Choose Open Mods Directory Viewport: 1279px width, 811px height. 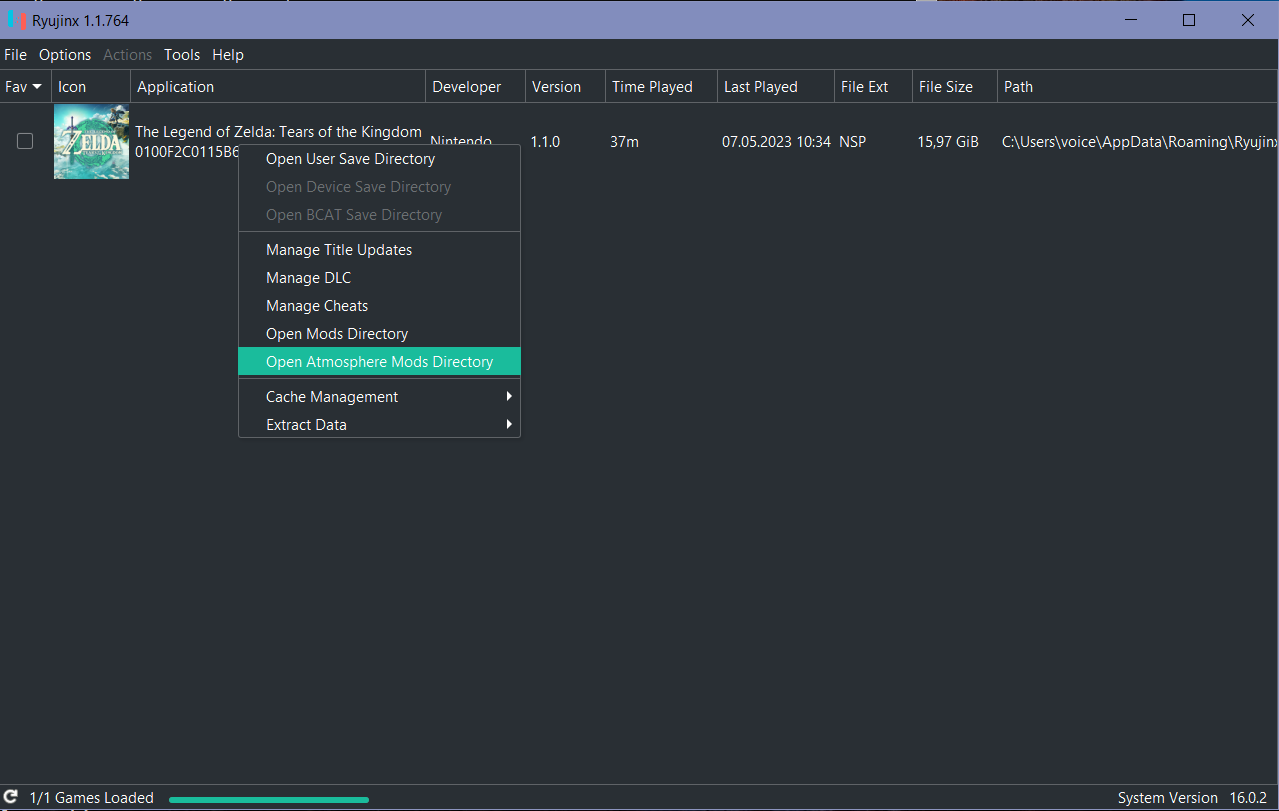379,334
